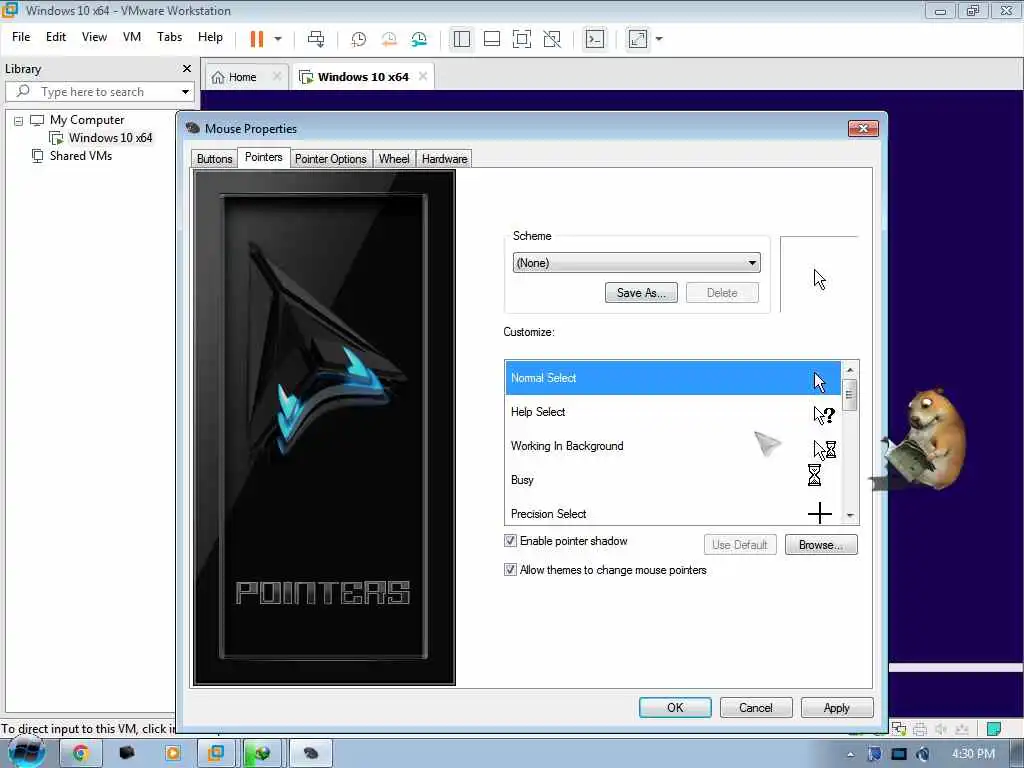Image resolution: width=1024 pixels, height=768 pixels.
Task: Click the stretch guest display icon
Action: (x=638, y=39)
